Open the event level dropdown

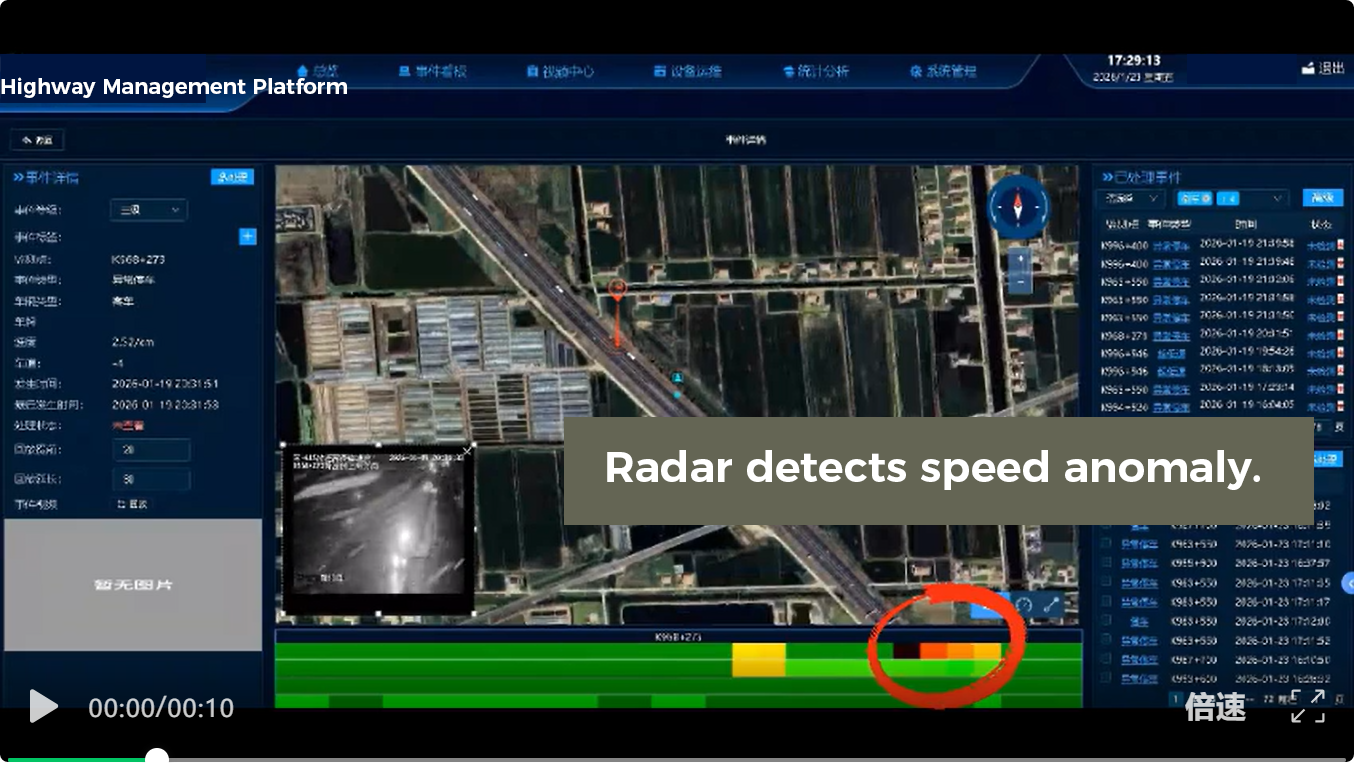tap(148, 210)
